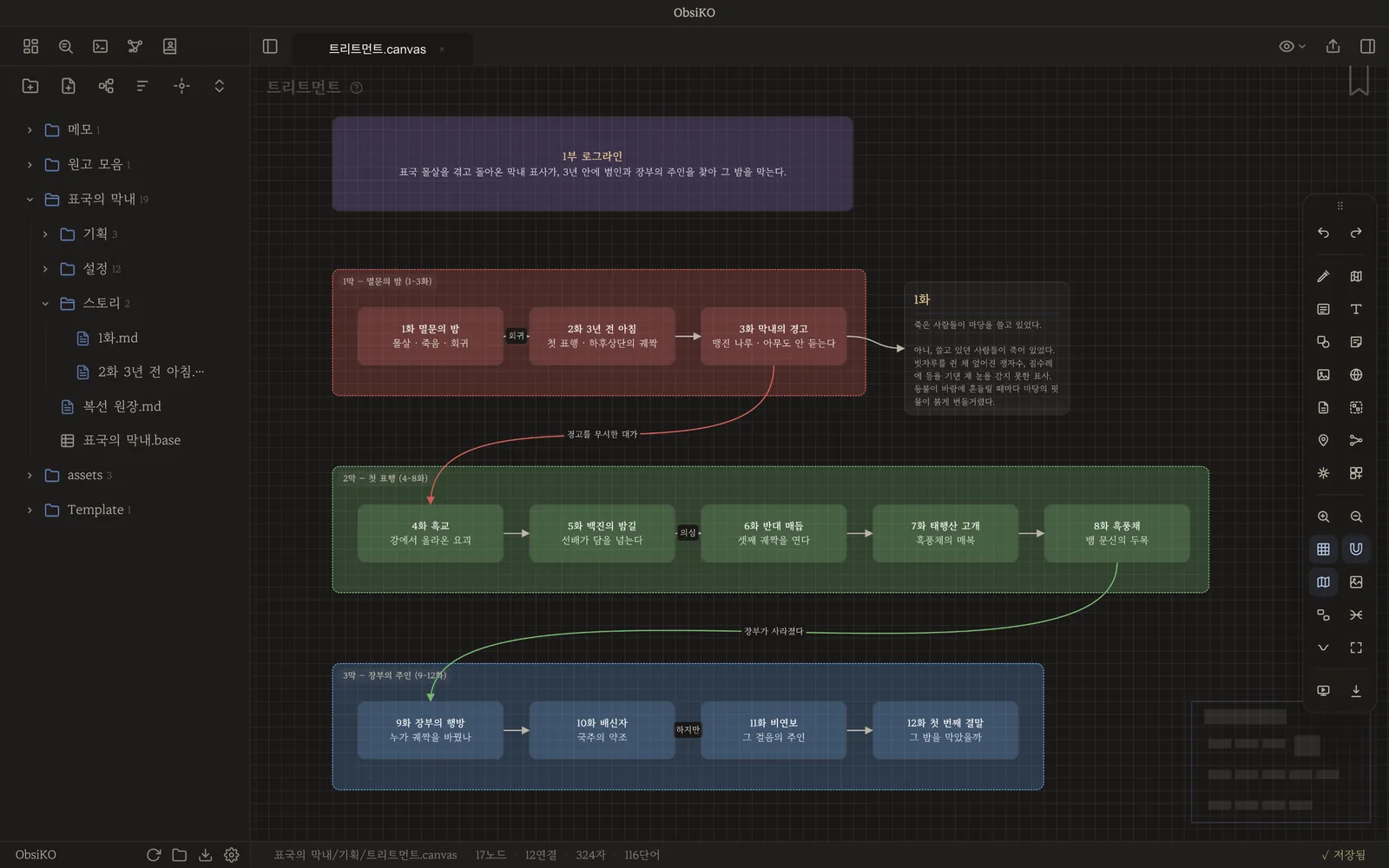This screenshot has height=868, width=1389.
Task: Toggle left sidebar panel
Action: tap(270, 46)
